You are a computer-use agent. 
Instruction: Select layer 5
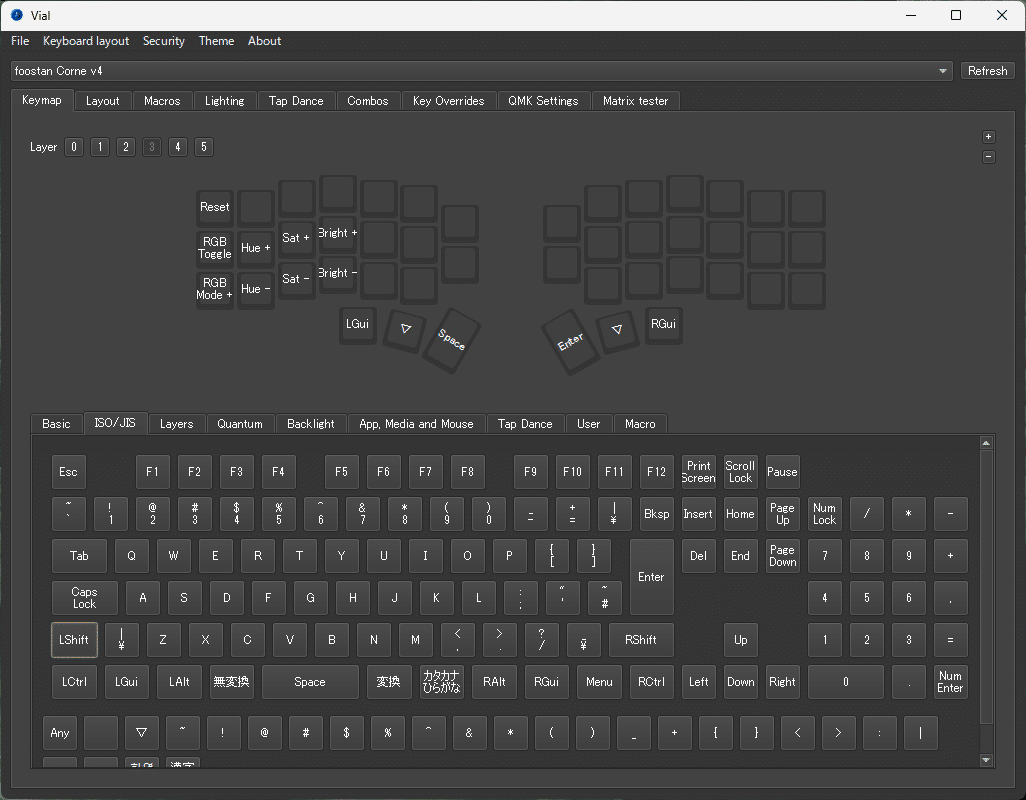pos(203,147)
